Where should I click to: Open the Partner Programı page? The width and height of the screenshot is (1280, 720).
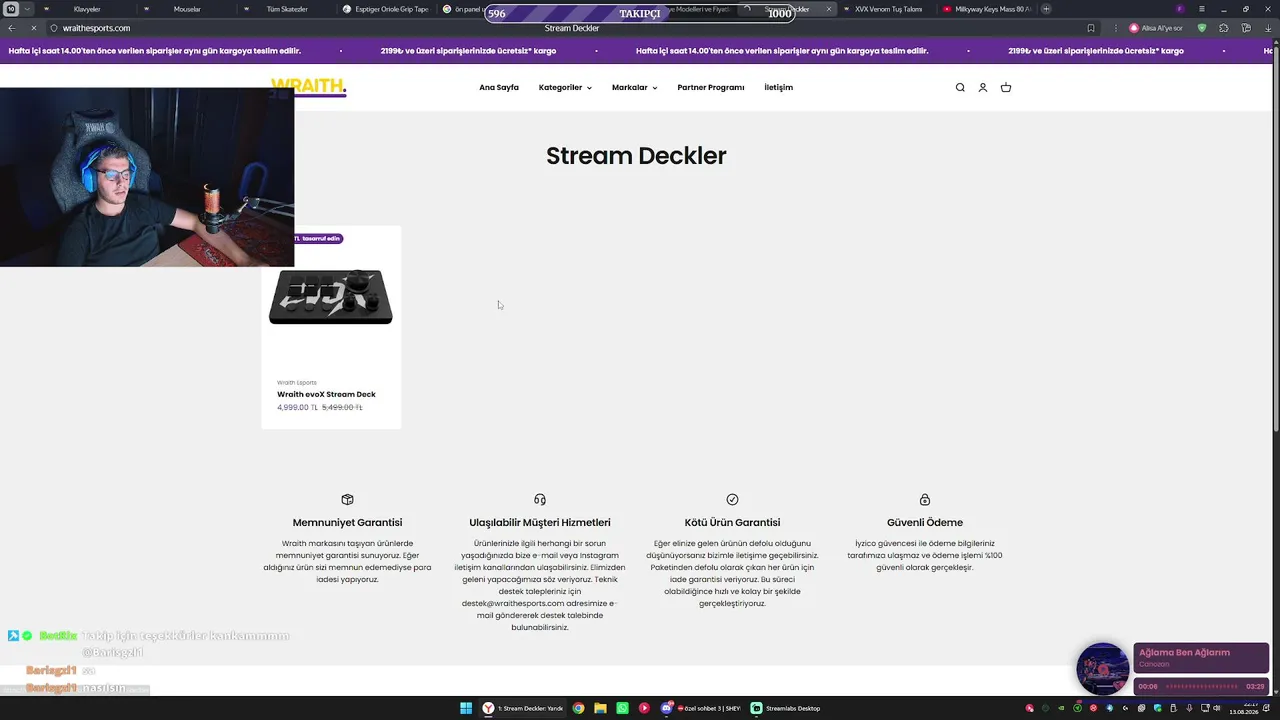click(x=711, y=88)
